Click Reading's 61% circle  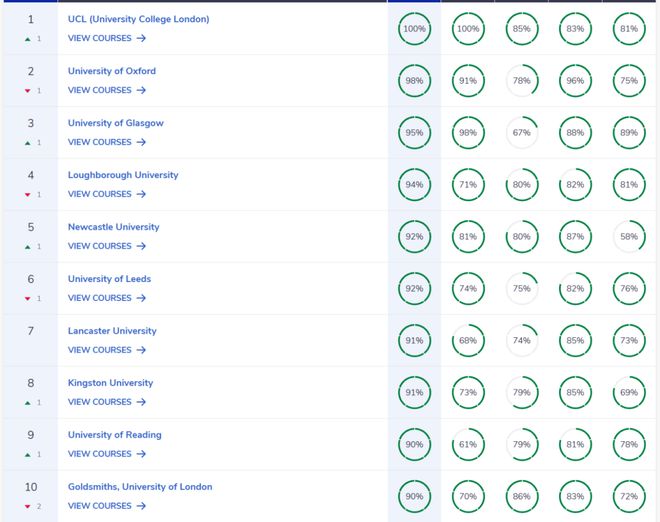(x=468, y=445)
